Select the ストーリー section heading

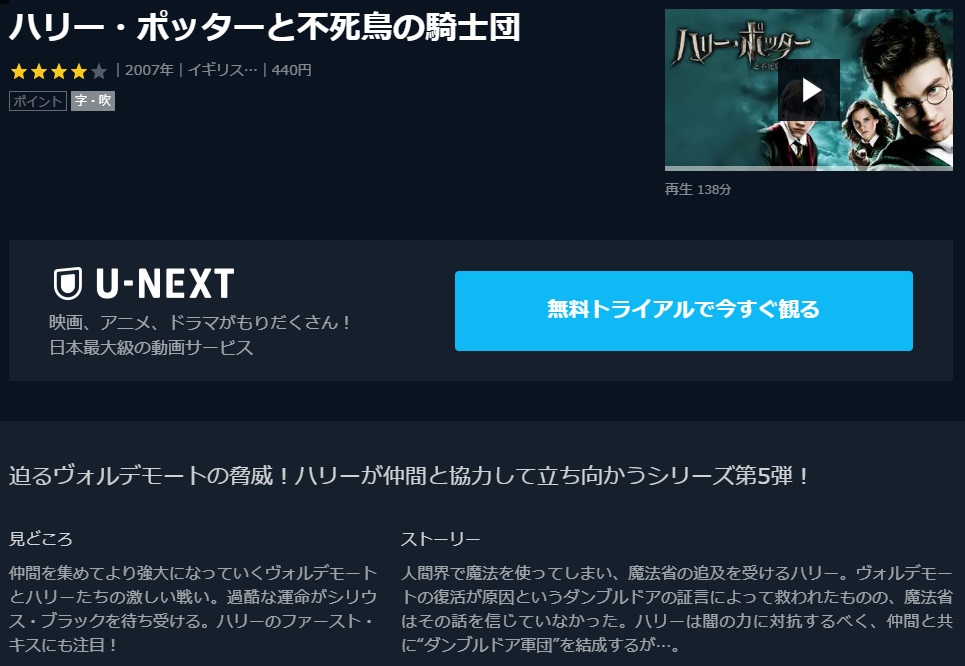click(x=440, y=539)
